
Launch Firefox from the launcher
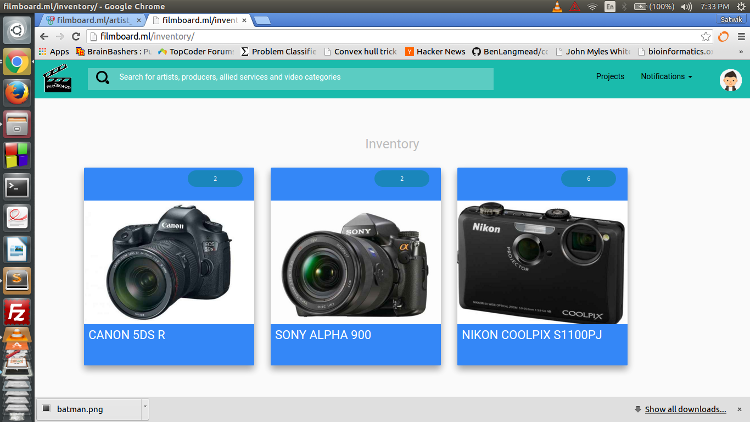point(17,93)
